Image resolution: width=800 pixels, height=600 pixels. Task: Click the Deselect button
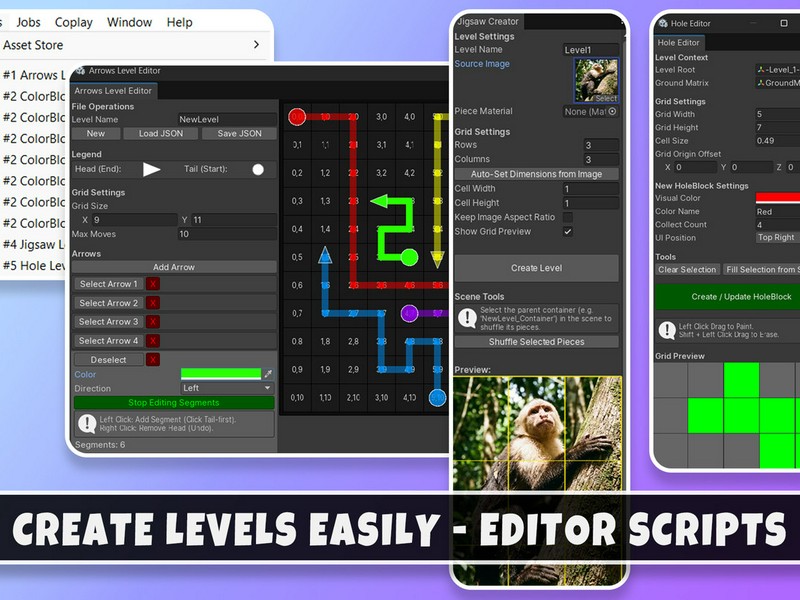[x=108, y=360]
